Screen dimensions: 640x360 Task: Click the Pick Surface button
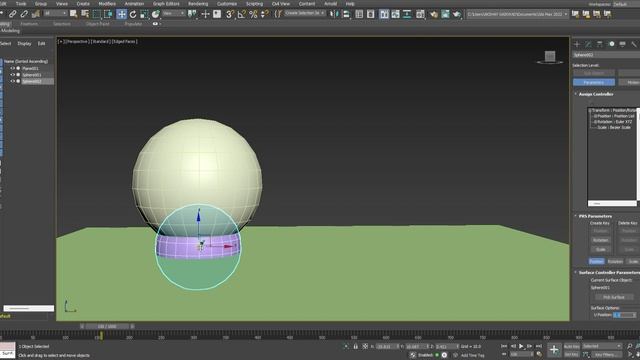[613, 297]
